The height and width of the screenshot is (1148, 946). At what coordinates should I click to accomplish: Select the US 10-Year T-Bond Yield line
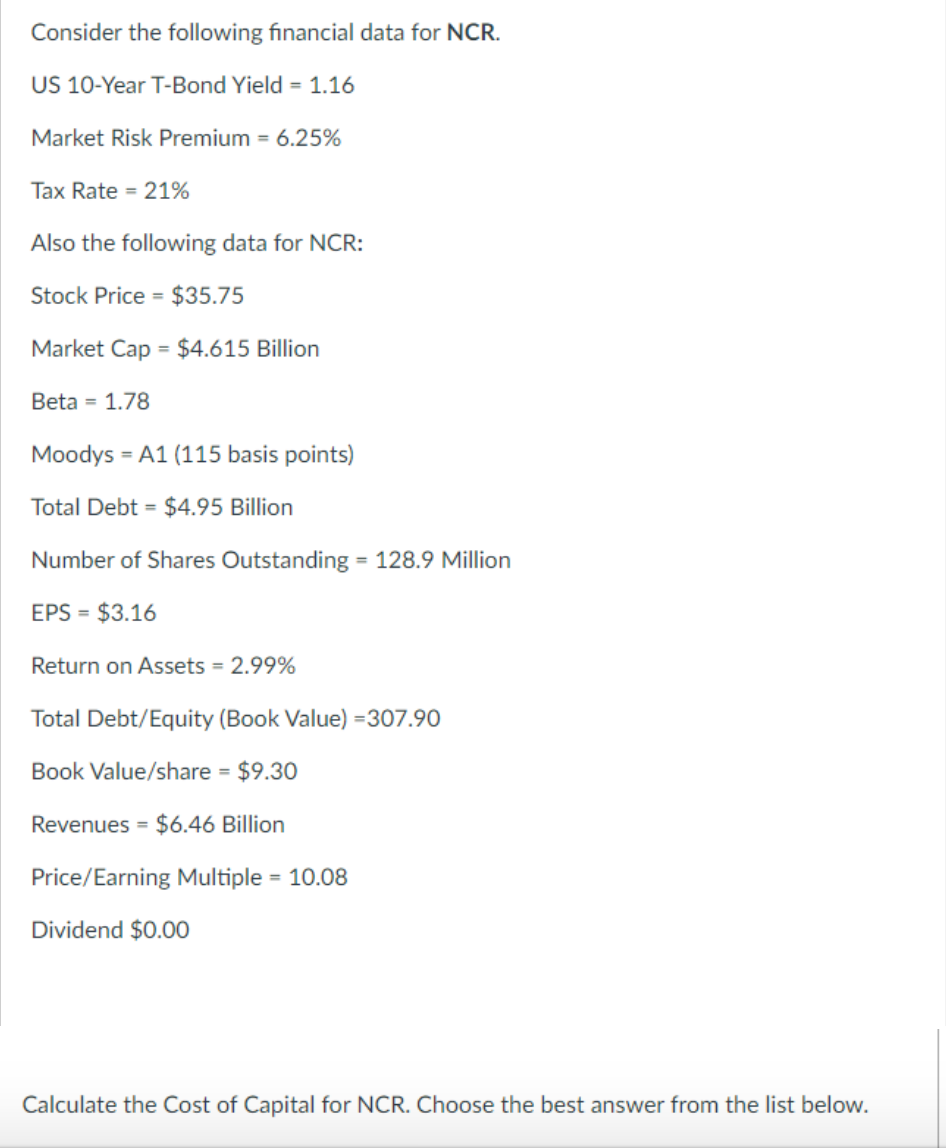[193, 86]
